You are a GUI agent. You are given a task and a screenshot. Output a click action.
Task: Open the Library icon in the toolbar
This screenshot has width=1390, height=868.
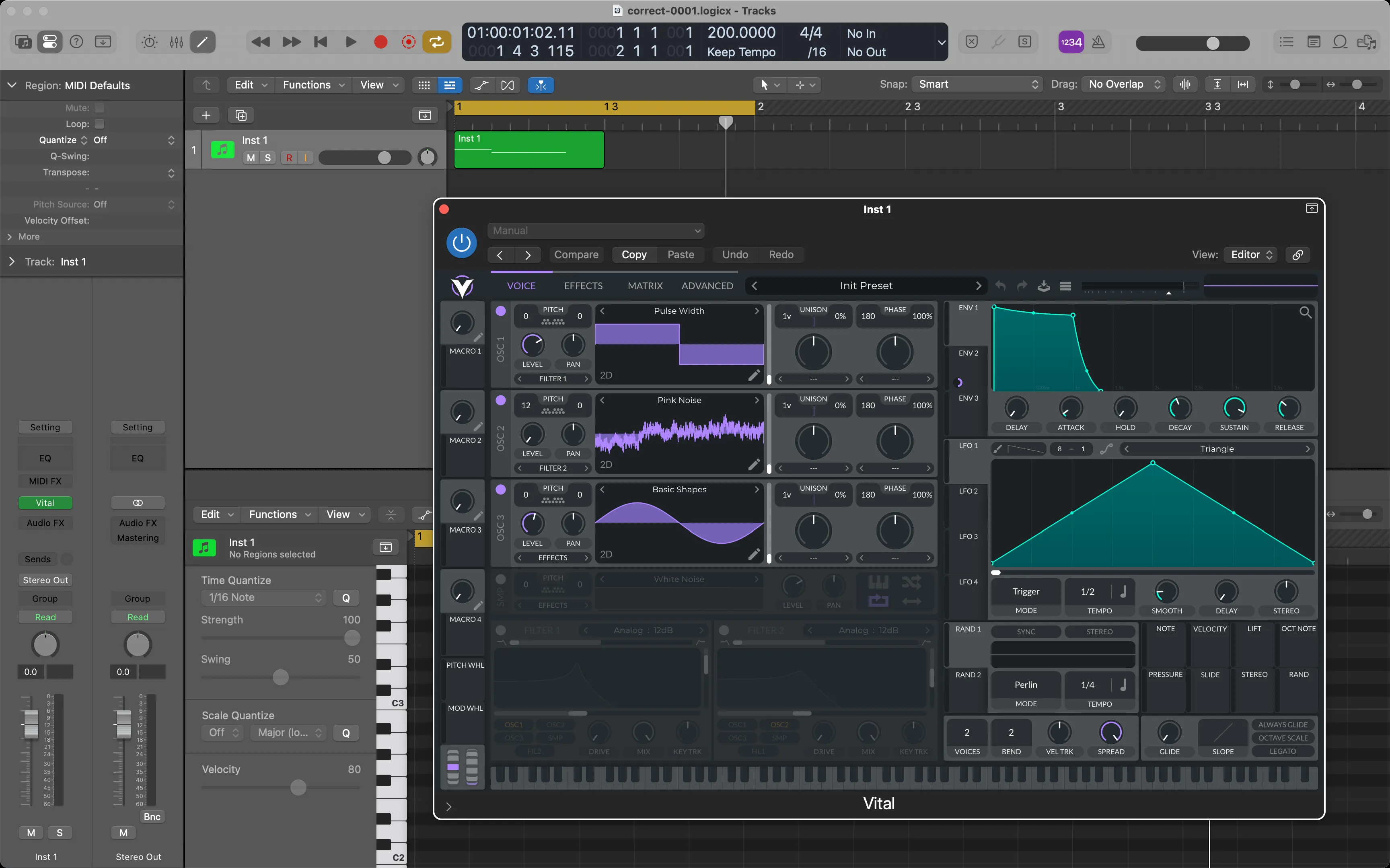[x=23, y=42]
